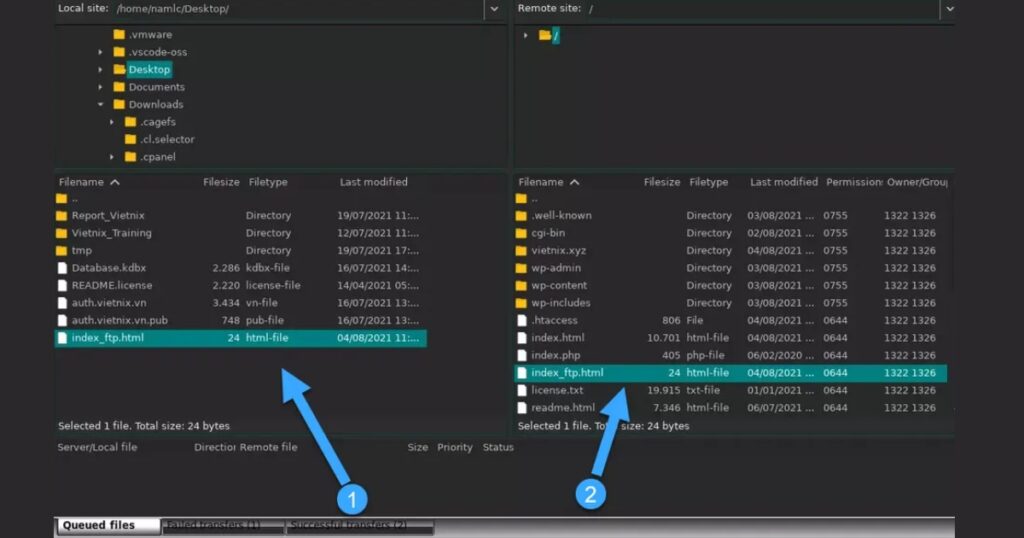Sort remote files by Last modified column
Image resolution: width=1024 pixels, height=538 pixels.
tap(784, 182)
